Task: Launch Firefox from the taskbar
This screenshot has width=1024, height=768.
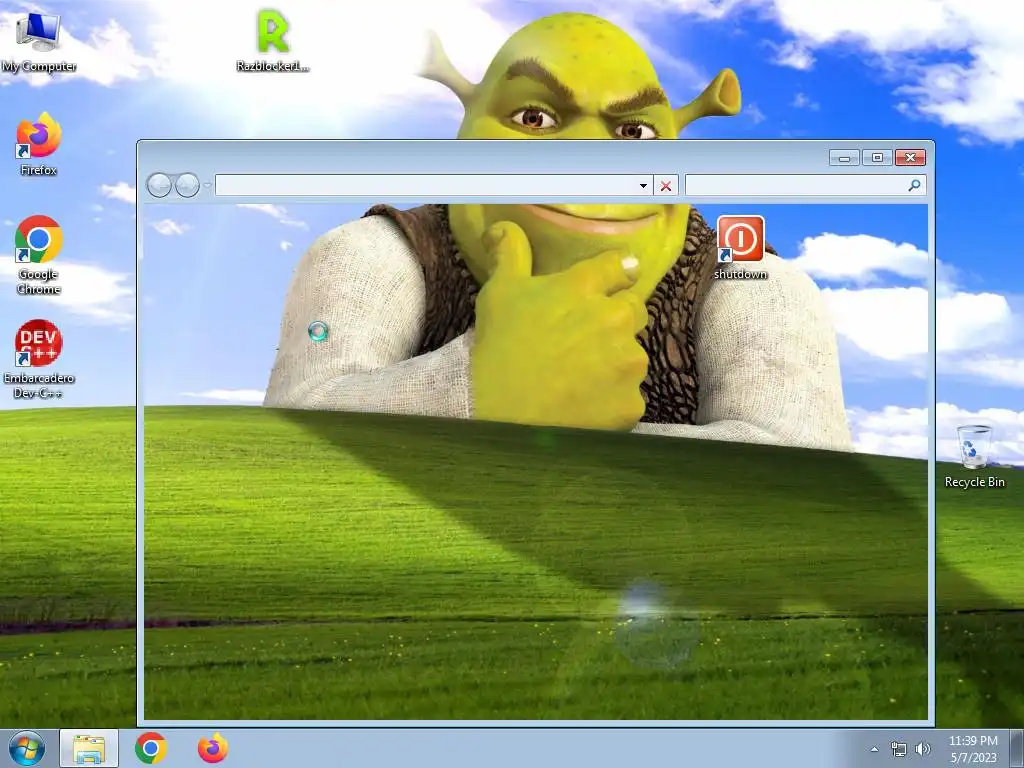Action: (213, 748)
